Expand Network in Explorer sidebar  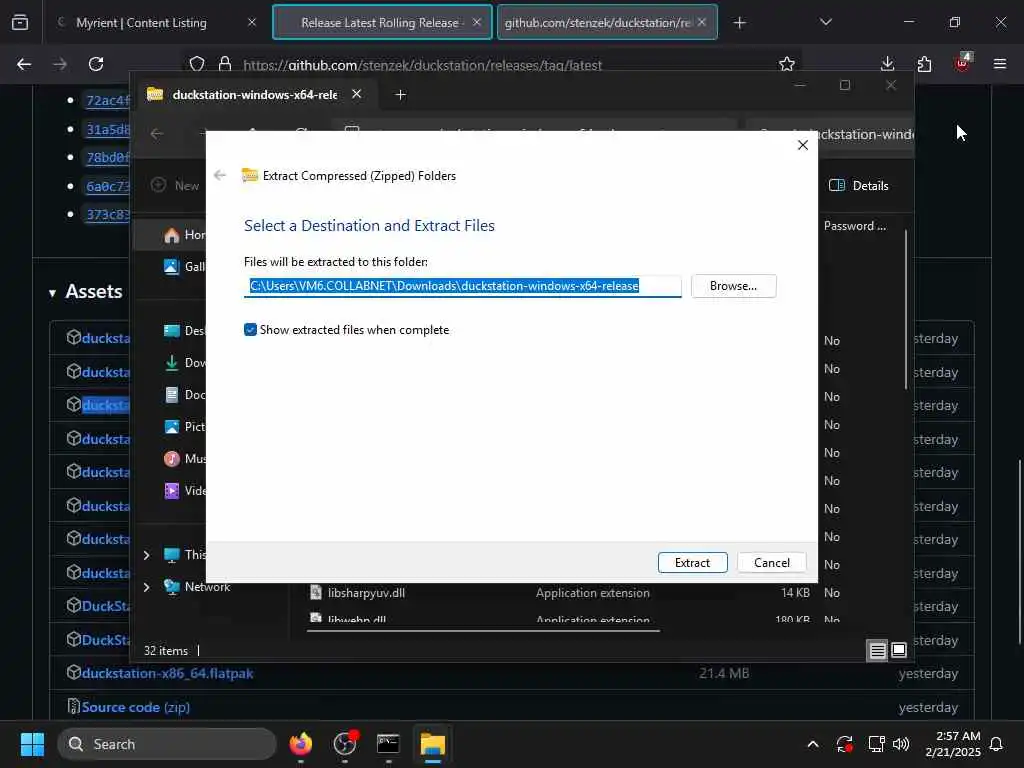(146, 587)
